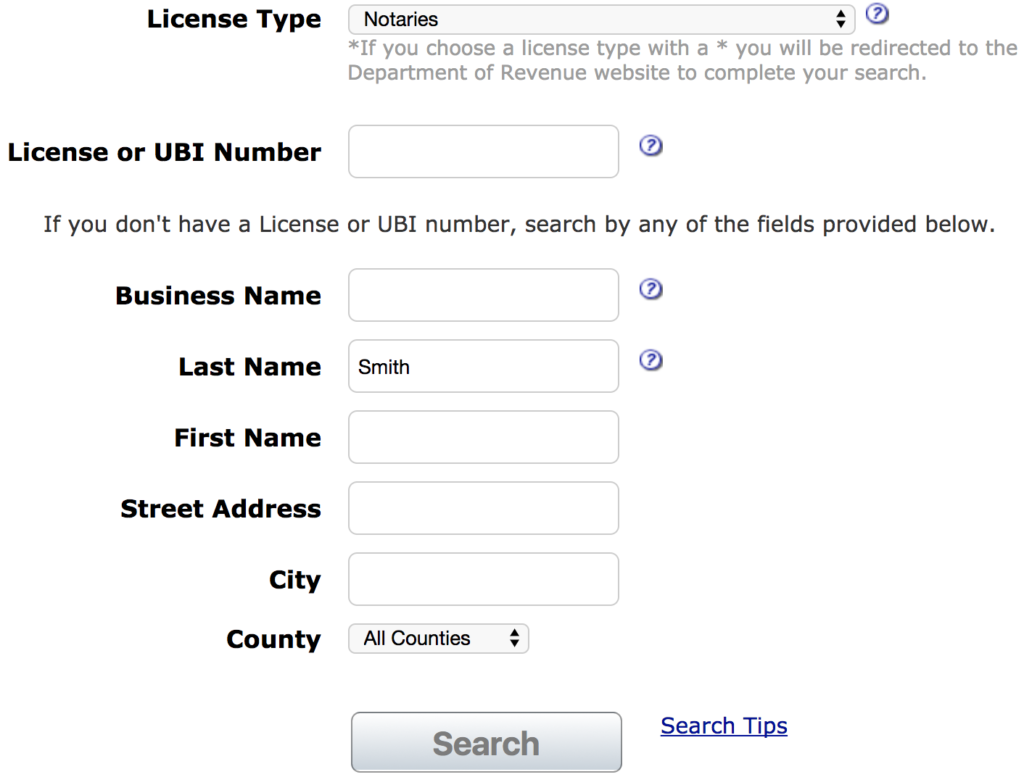Click the First Name input box
Viewport: 1024px width, 777px height.
point(483,438)
